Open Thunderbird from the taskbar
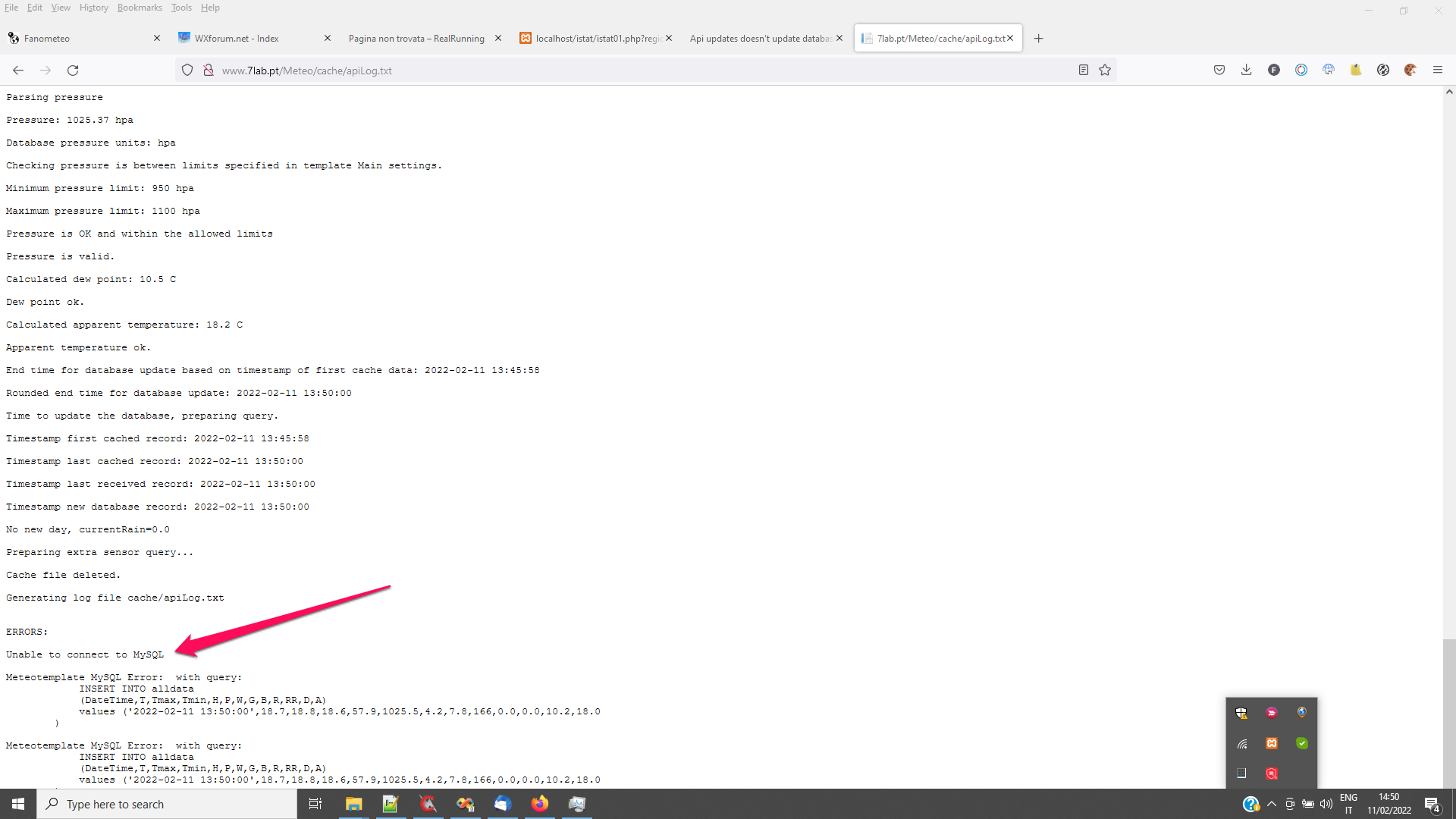This screenshot has width=1456, height=819. (x=503, y=804)
